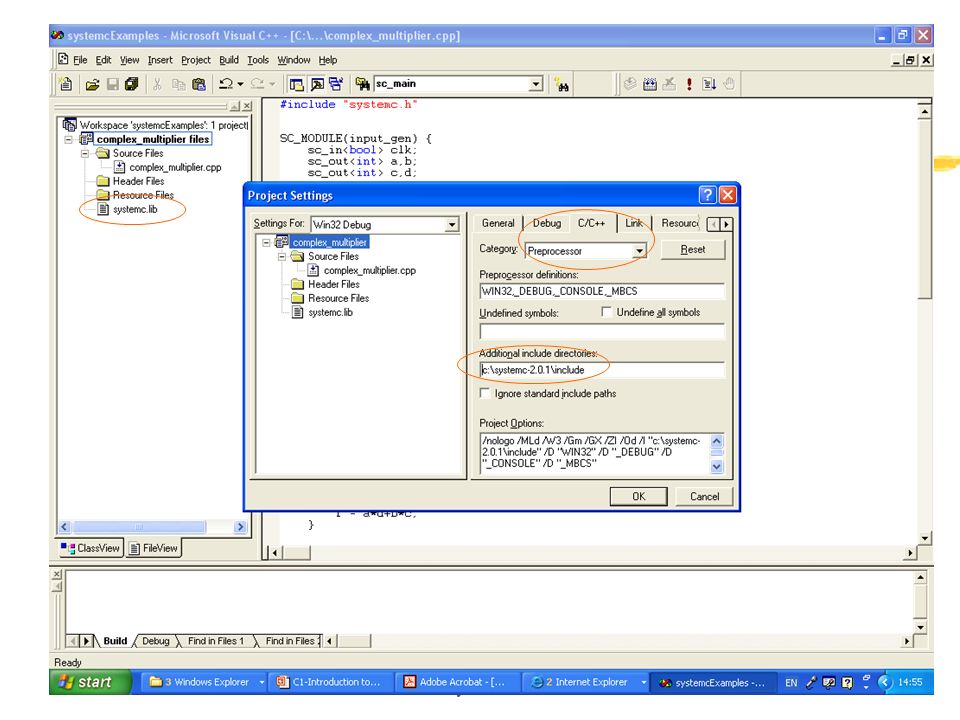Open the Tools menu
This screenshot has width=960, height=720.
[x=258, y=60]
